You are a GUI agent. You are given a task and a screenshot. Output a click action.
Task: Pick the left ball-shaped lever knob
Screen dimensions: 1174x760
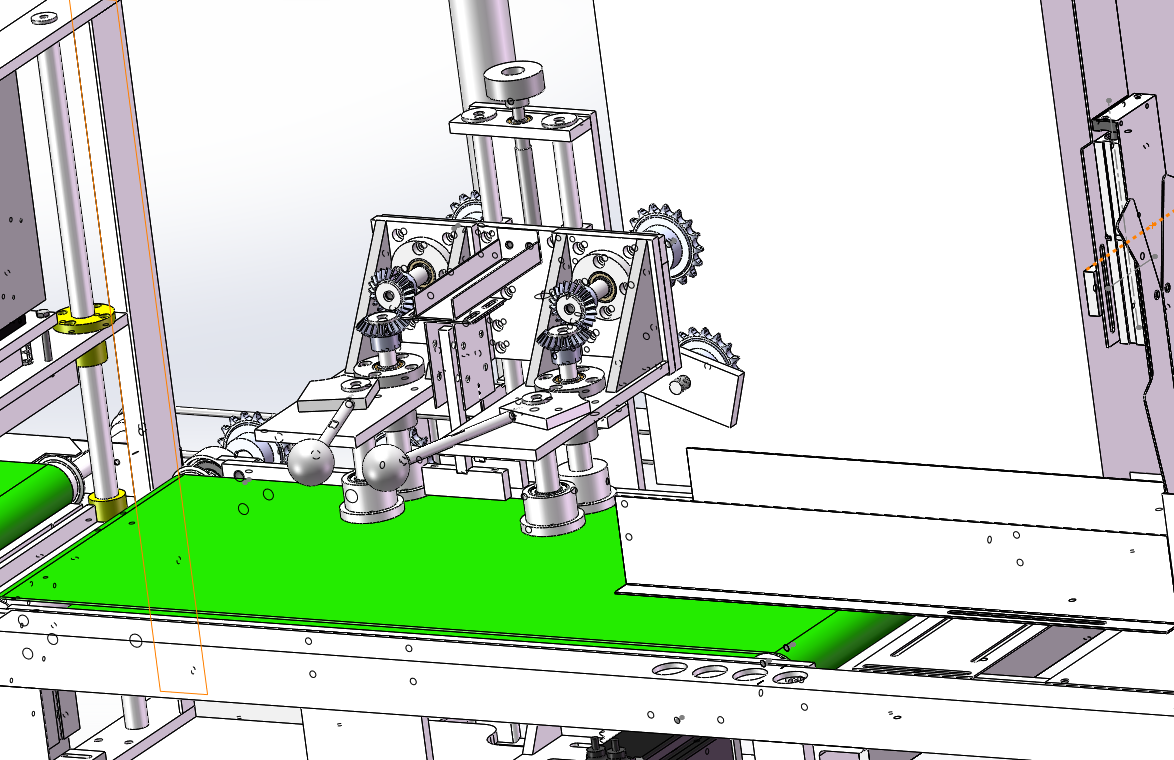click(x=311, y=461)
